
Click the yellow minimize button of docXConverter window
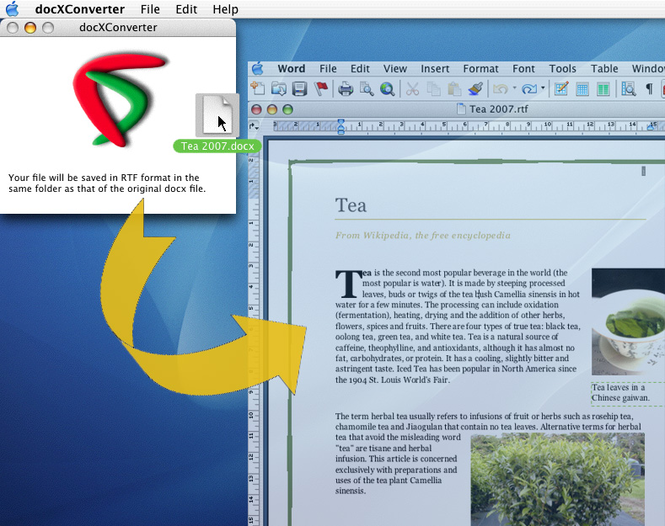click(x=30, y=28)
